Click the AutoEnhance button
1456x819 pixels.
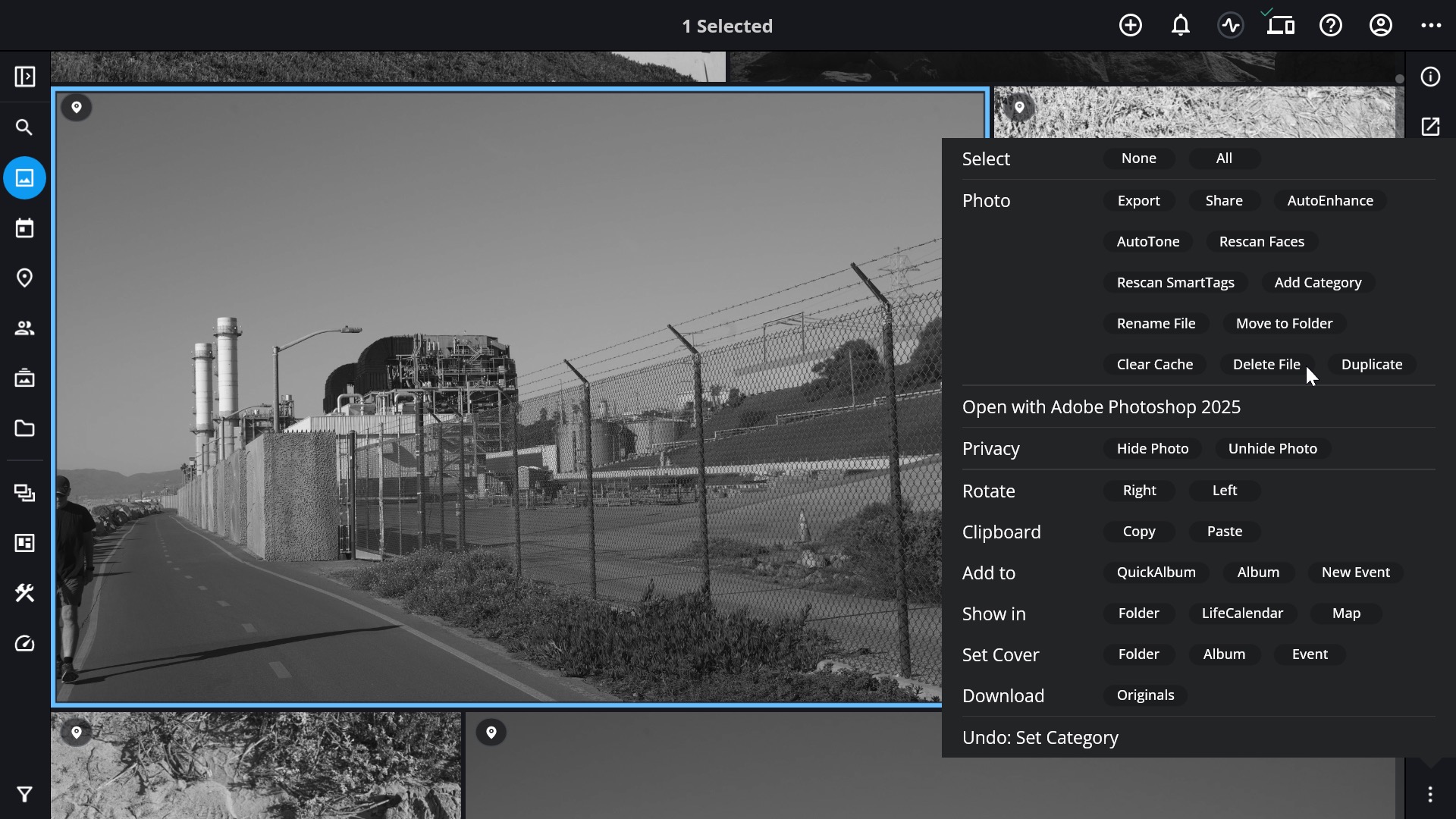(x=1329, y=201)
